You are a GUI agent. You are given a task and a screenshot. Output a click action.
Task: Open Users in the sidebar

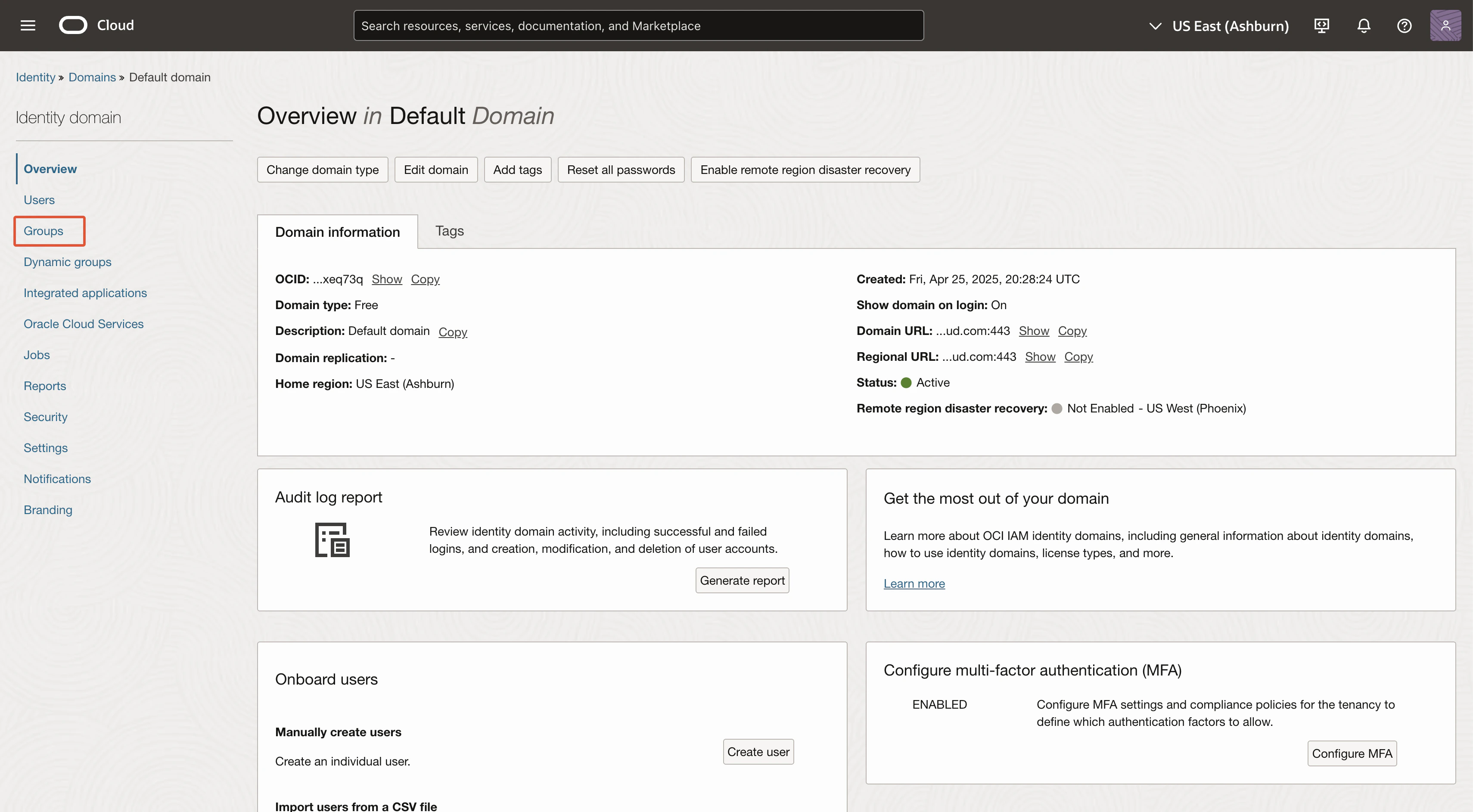39,200
